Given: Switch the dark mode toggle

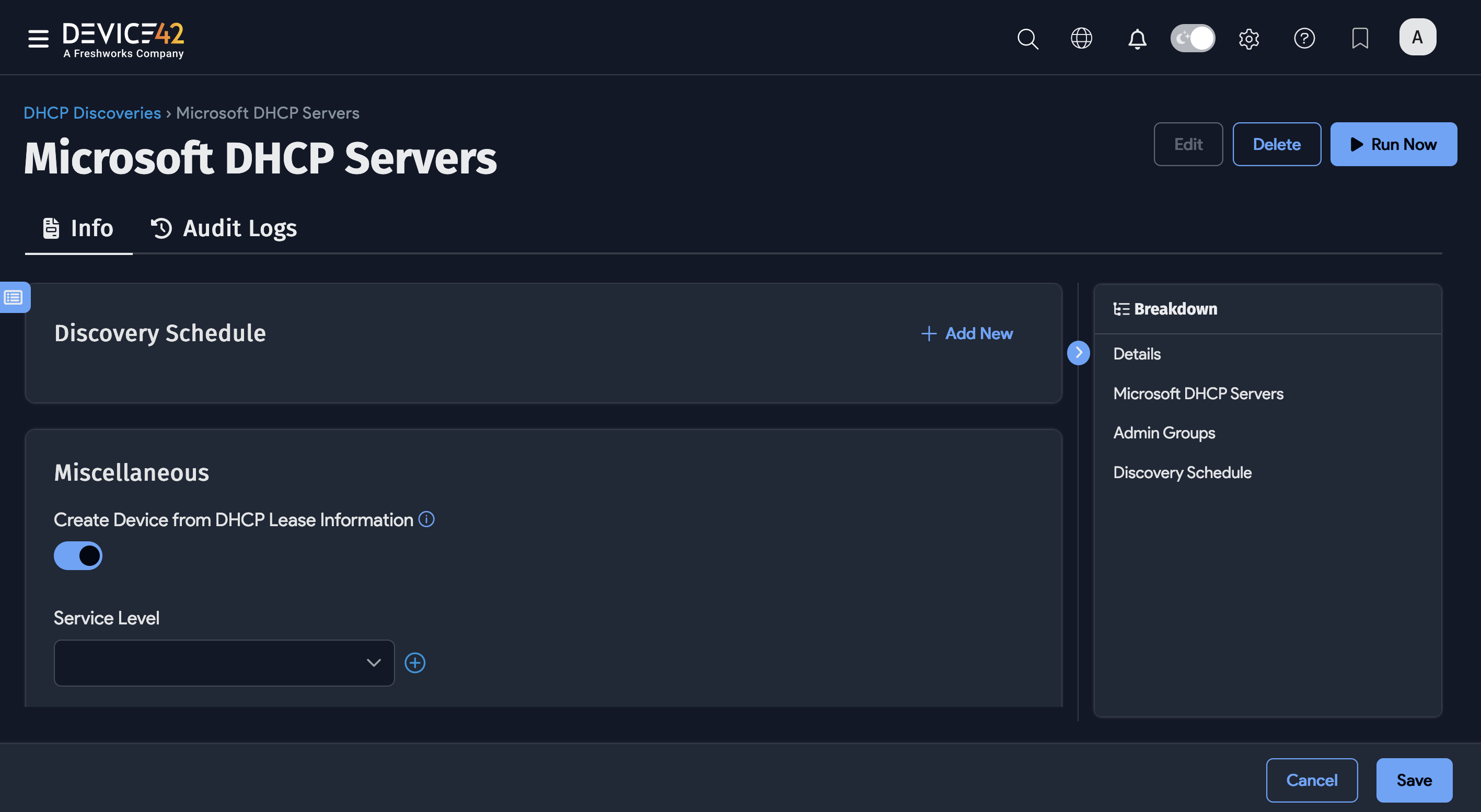Looking at the screenshot, I should (x=1193, y=38).
